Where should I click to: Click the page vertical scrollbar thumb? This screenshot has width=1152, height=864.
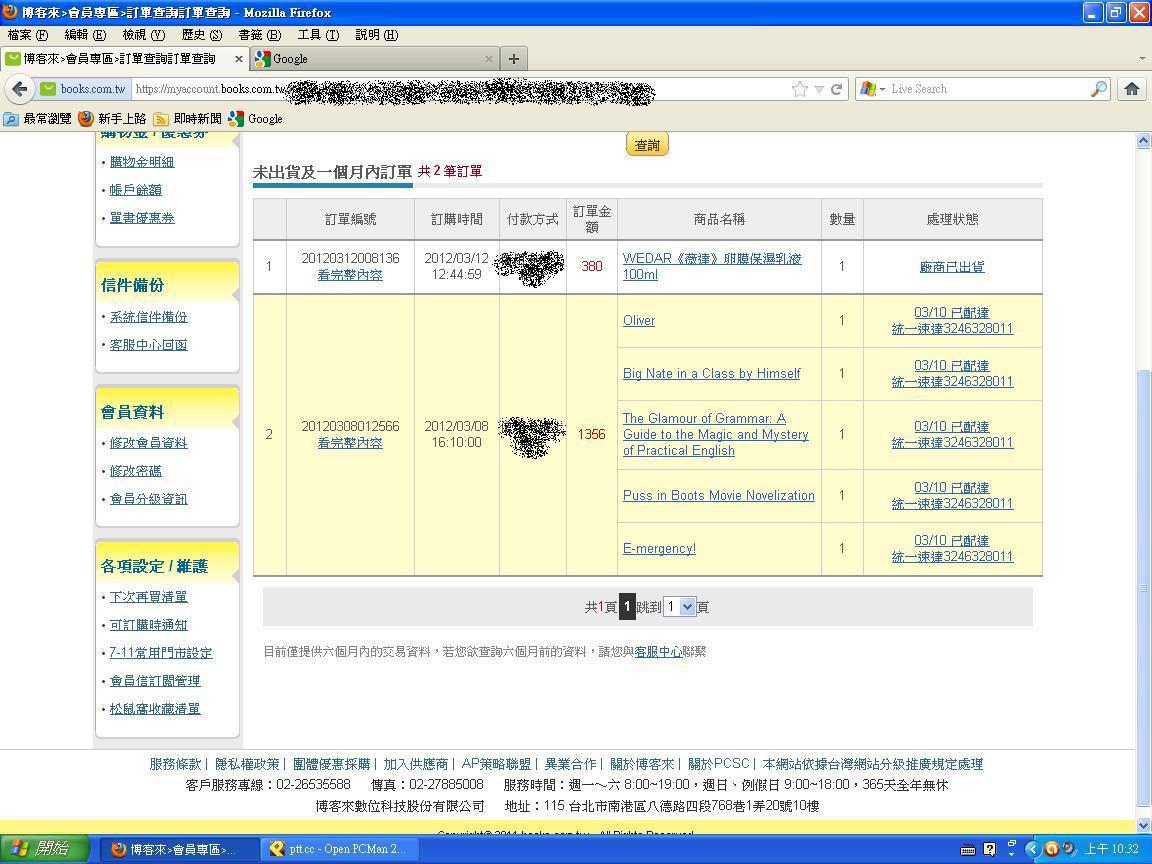[x=1143, y=588]
